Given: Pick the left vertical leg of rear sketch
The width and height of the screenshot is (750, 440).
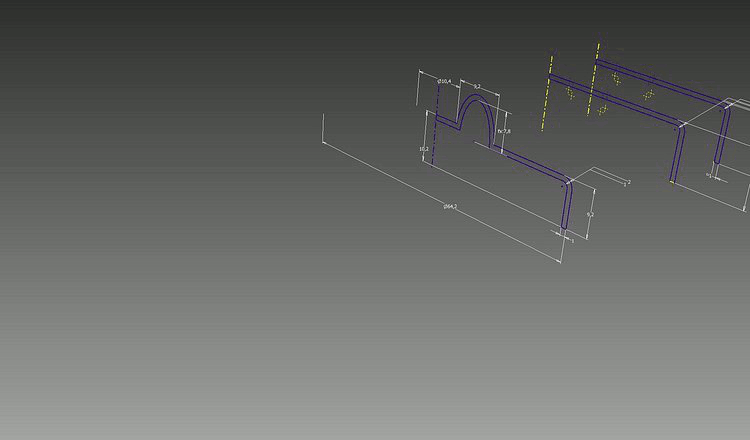Looking at the screenshot, I should click(x=677, y=155).
